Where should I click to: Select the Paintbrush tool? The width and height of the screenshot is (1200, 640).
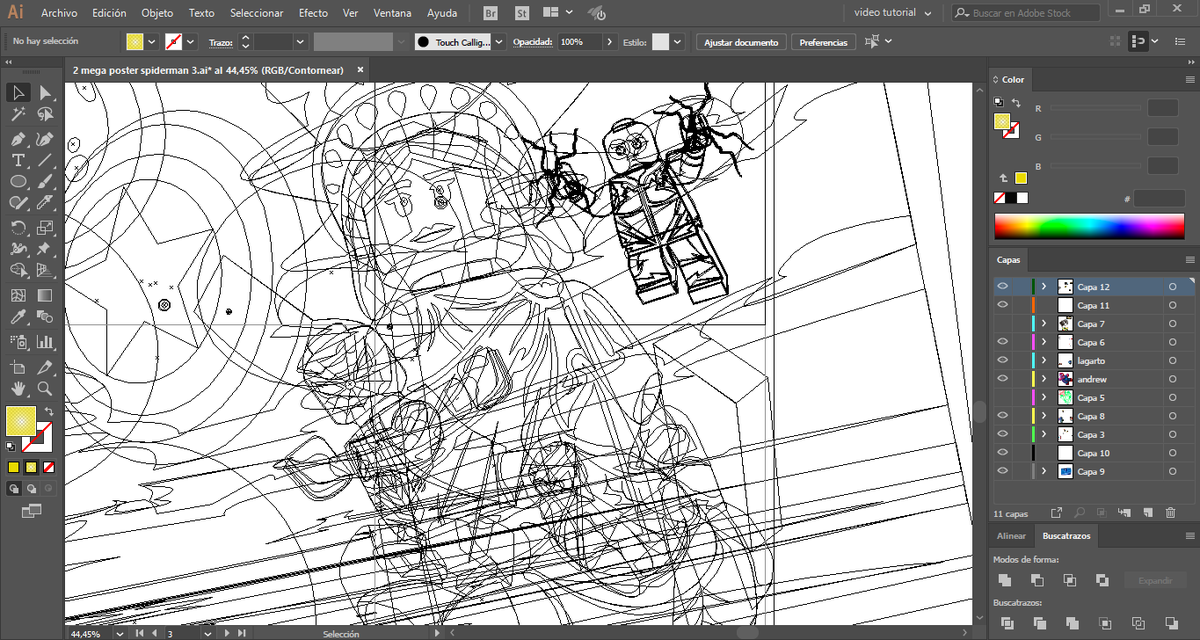point(45,182)
